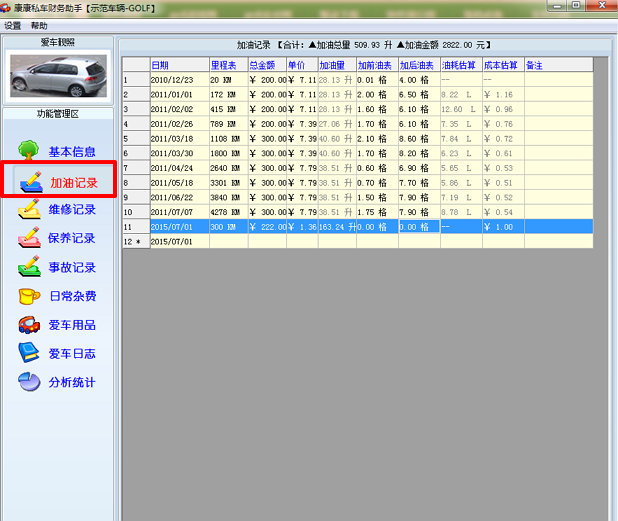Click the row header numbered 1

click(136, 80)
